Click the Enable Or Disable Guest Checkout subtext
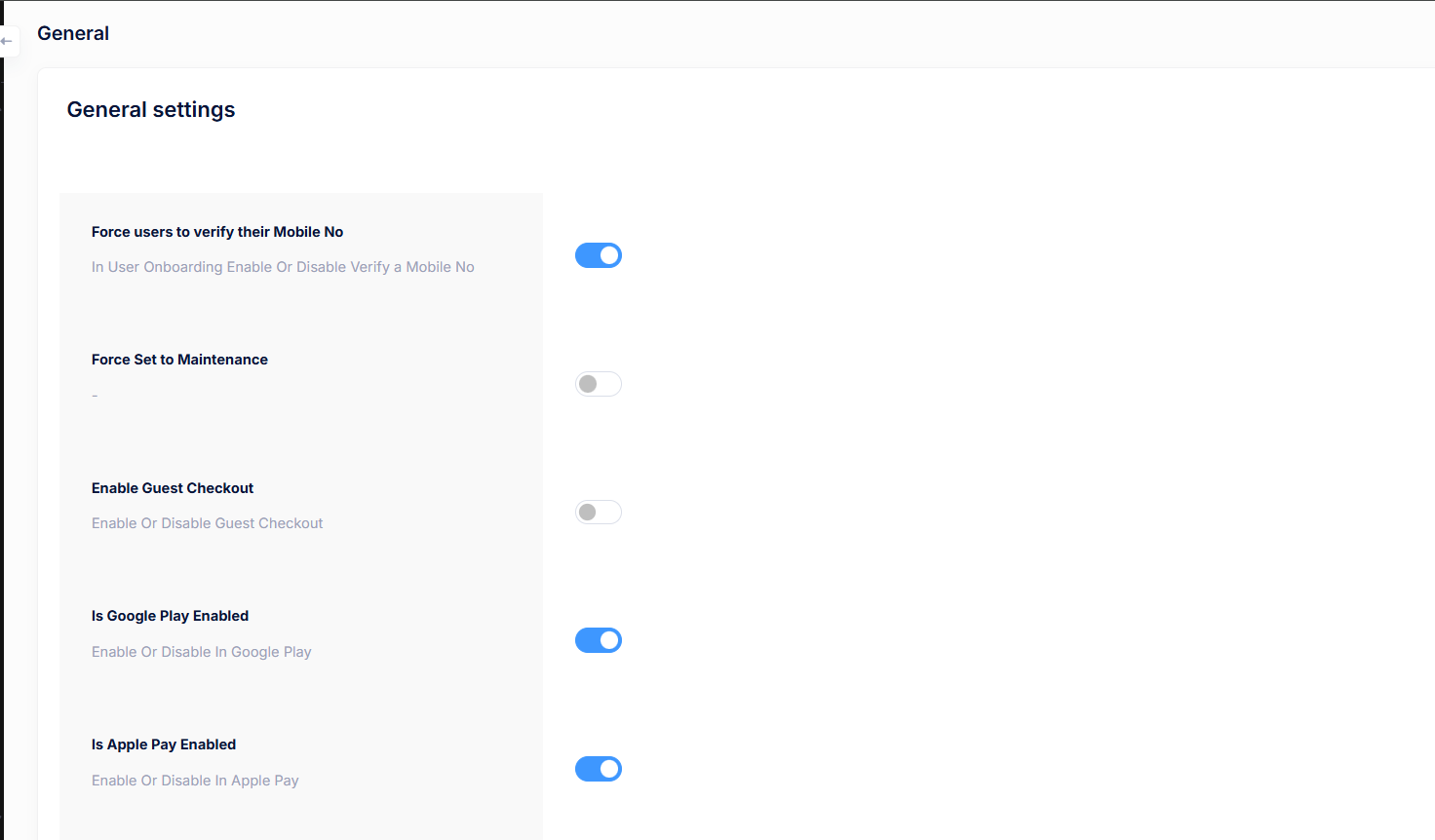This screenshot has height=840, width=1435. (x=207, y=523)
